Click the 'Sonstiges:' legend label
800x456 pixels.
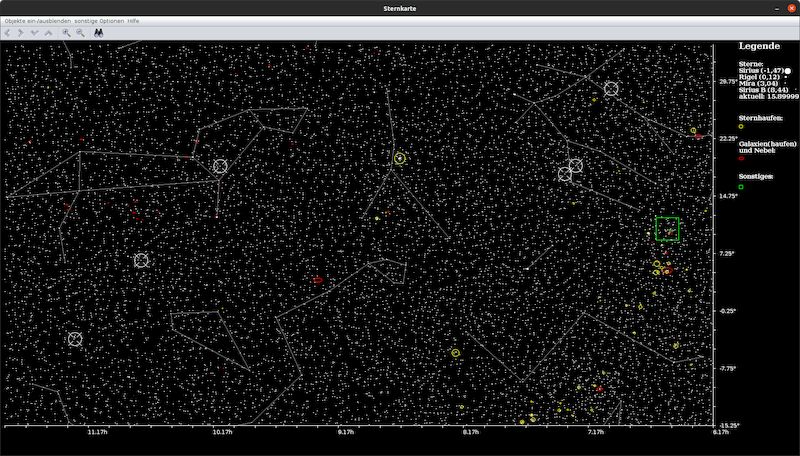pyautogui.click(x=756, y=176)
